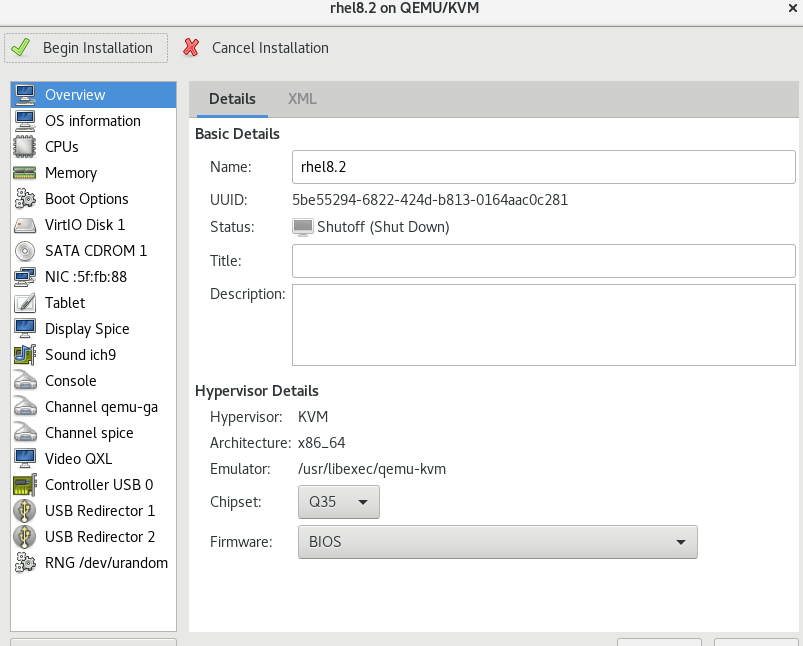Click the CPUs chip icon
The width and height of the screenshot is (803, 646).
pyautogui.click(x=25, y=147)
